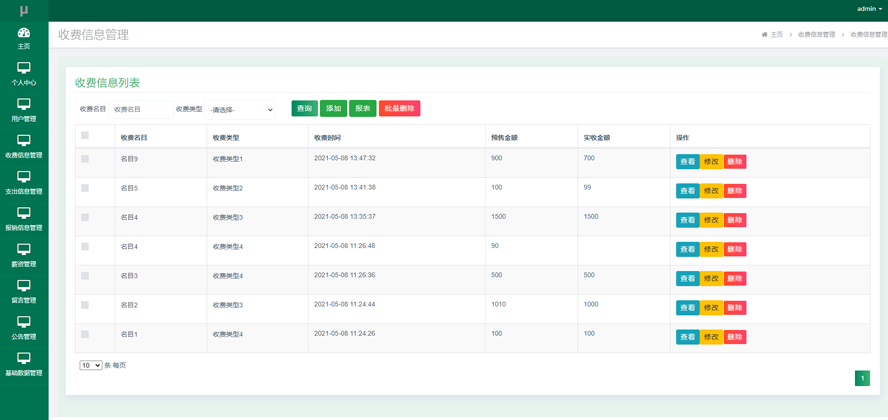This screenshot has height=420, width=888.
Task: Click the 个人中心 monitor icon
Action: pos(23,69)
